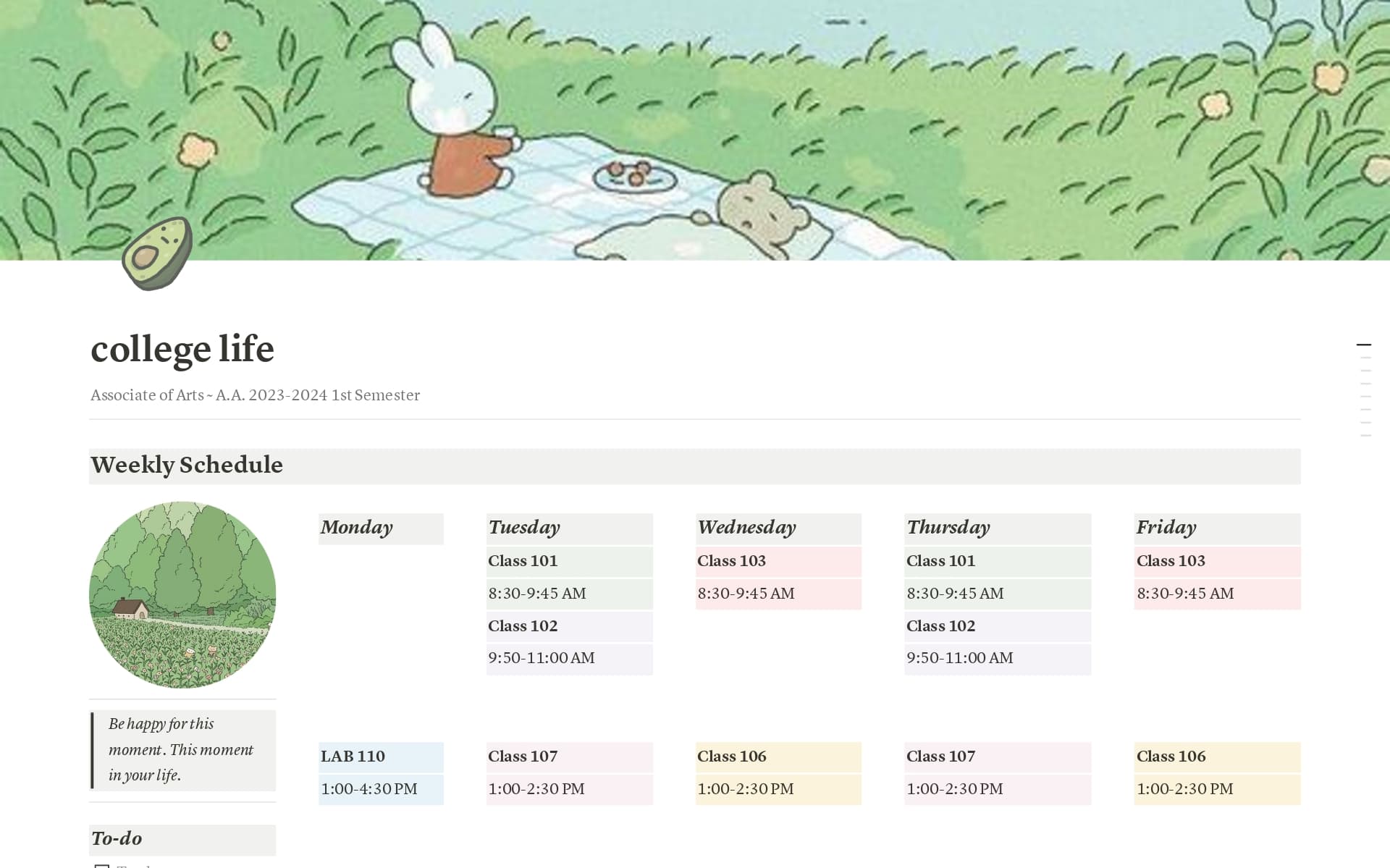Image resolution: width=1390 pixels, height=868 pixels.
Task: Click 'Class 103' under Wednesday
Action: tap(731, 560)
